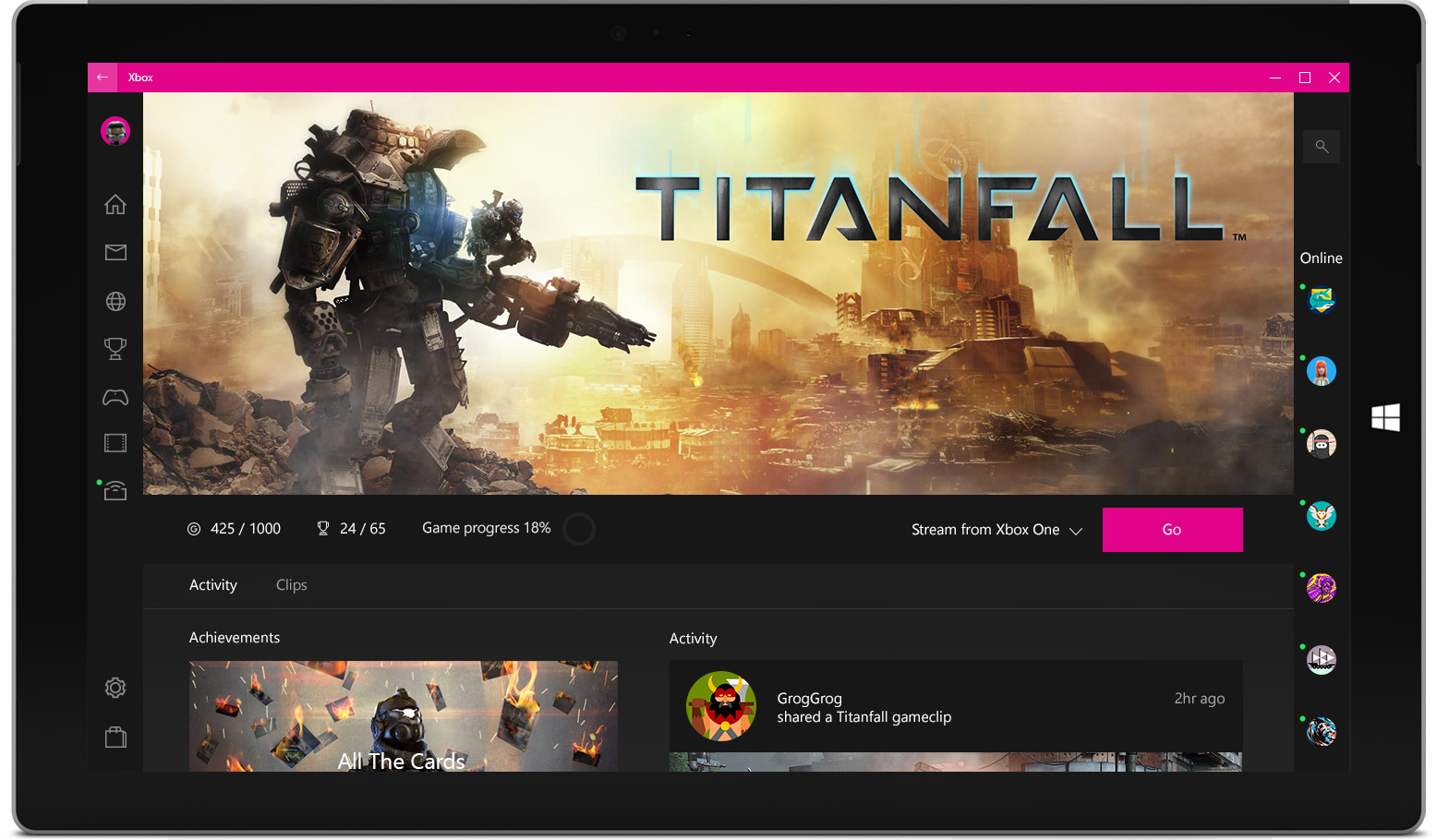Open the Xbox Store with the bag icon

click(x=115, y=737)
